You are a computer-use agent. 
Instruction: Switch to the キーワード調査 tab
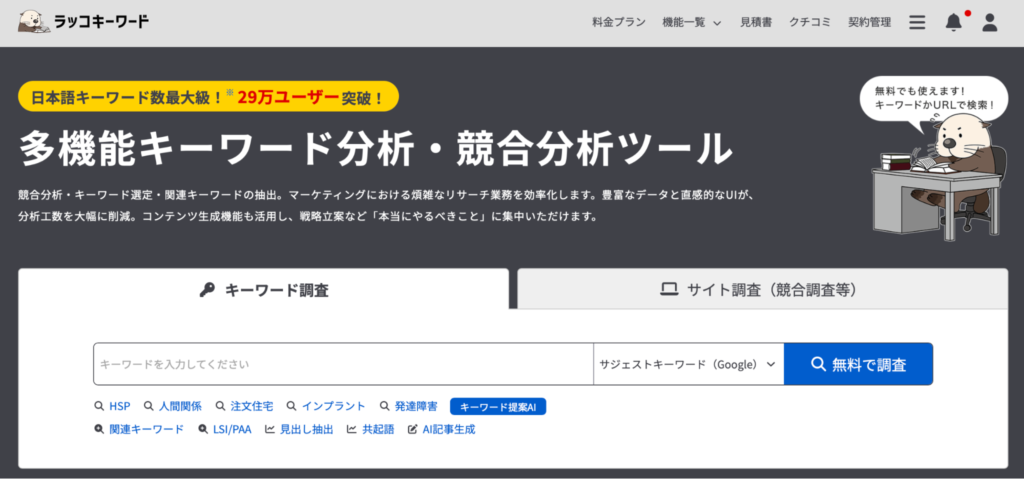pos(263,290)
